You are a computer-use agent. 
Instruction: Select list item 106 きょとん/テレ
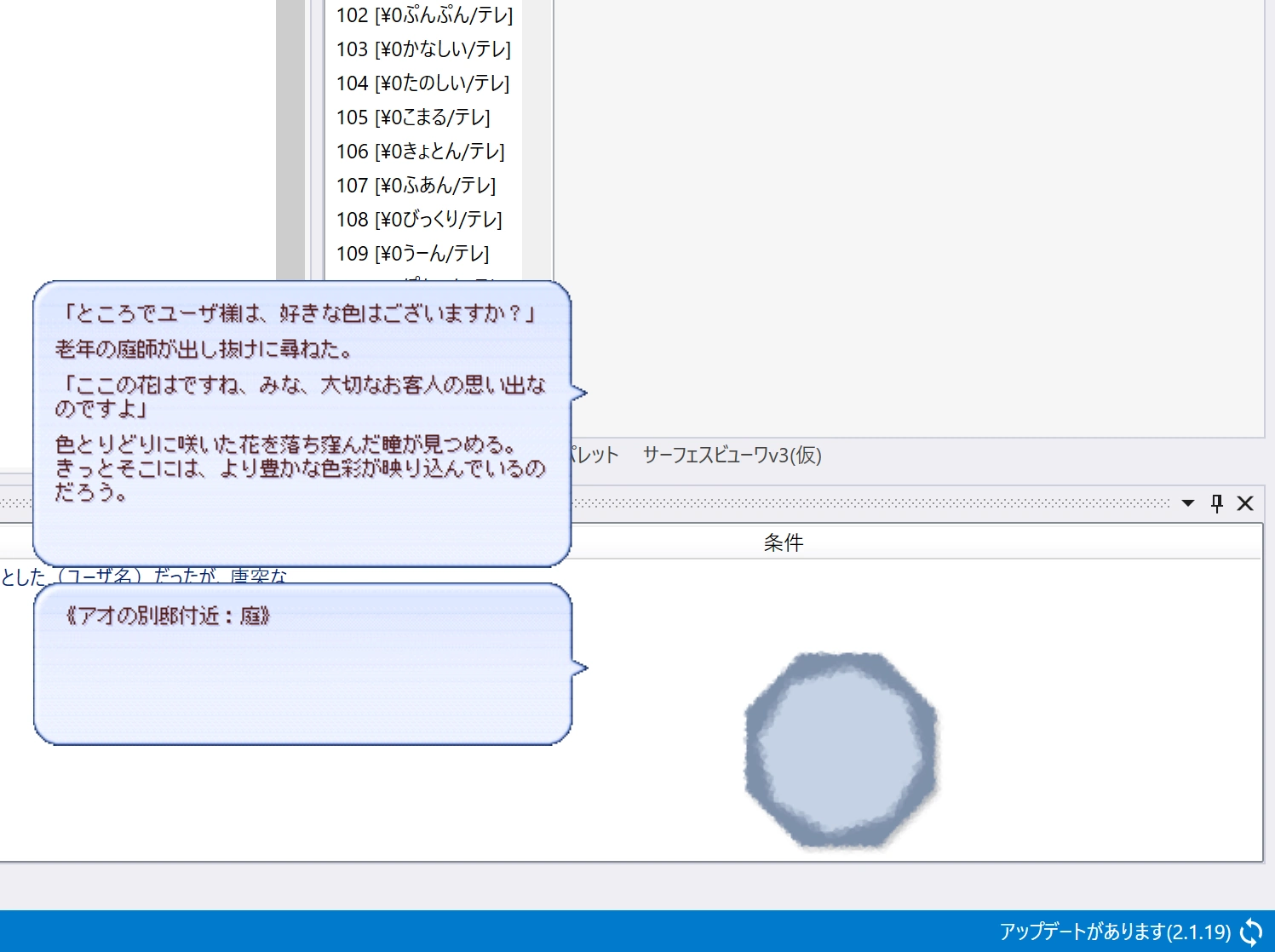click(x=420, y=152)
